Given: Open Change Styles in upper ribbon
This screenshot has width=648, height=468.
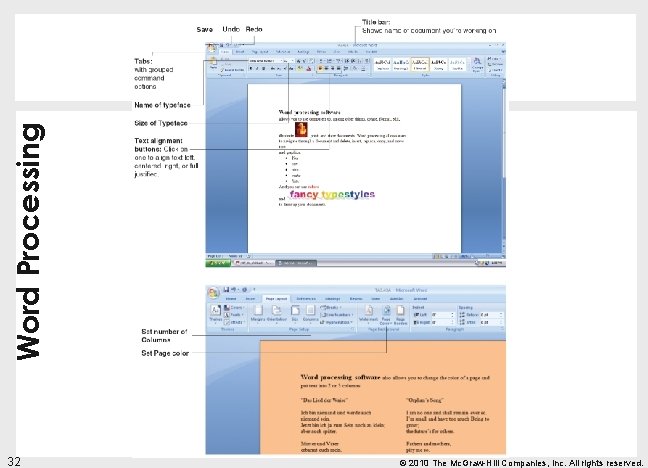Looking at the screenshot, I should tap(477, 64).
